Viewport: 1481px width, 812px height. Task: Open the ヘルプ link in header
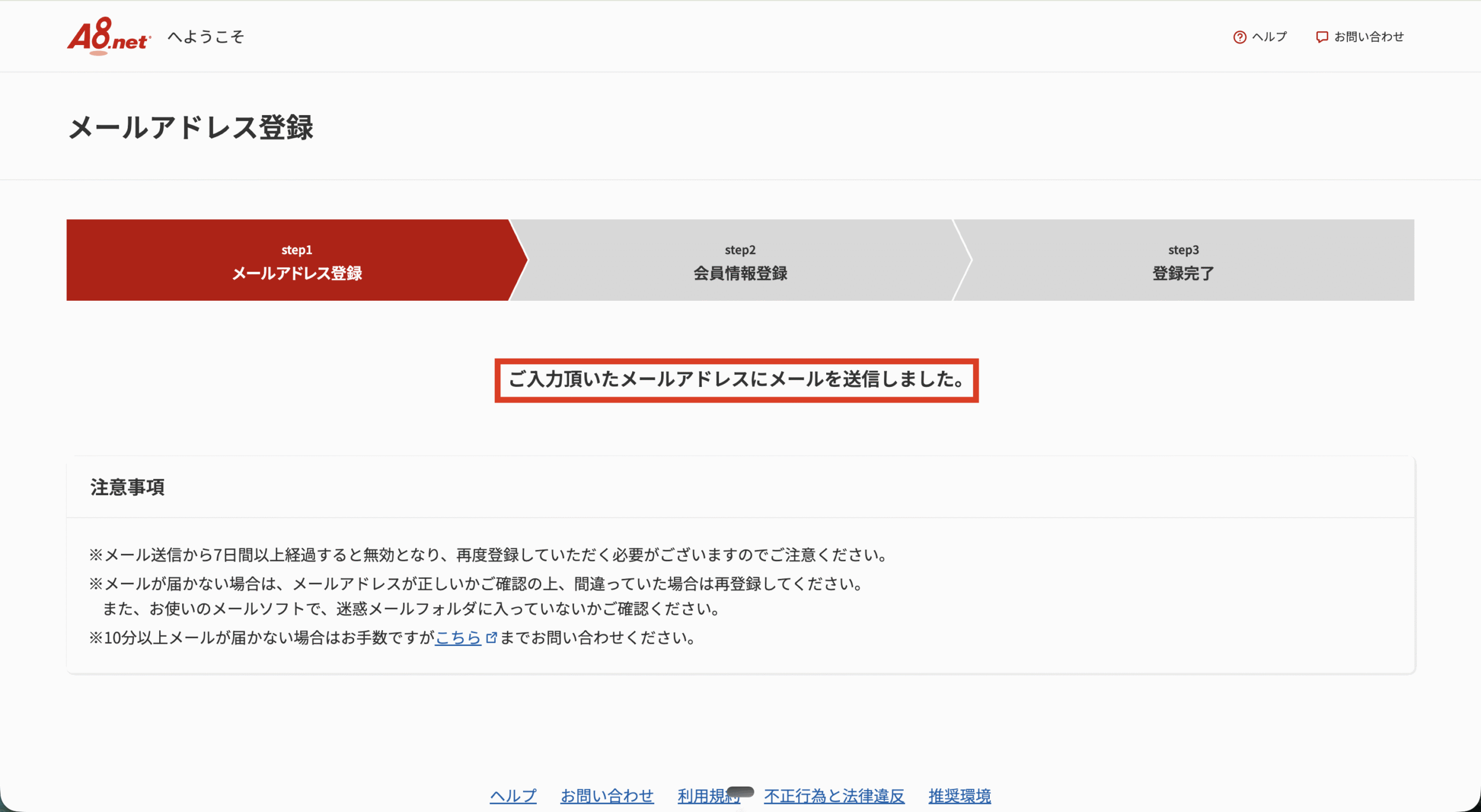(1269, 37)
